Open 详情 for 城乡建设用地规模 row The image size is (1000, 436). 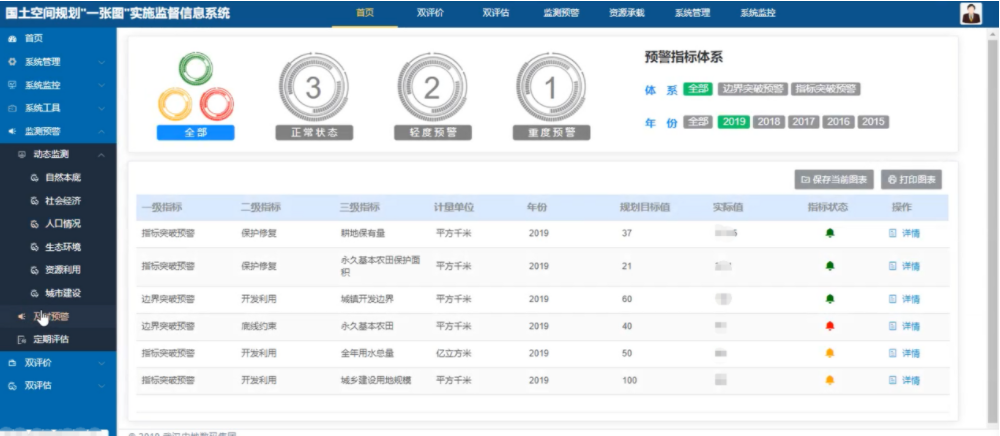(904, 380)
